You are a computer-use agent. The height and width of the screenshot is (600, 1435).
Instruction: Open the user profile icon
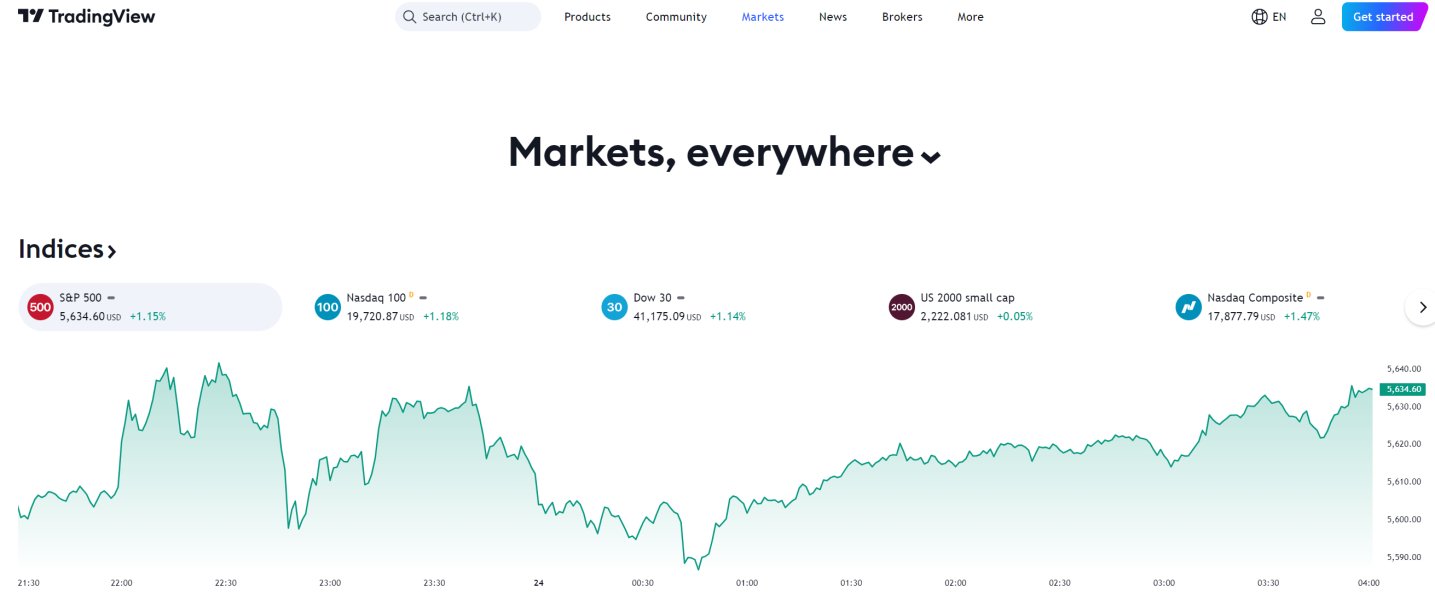[1318, 17]
